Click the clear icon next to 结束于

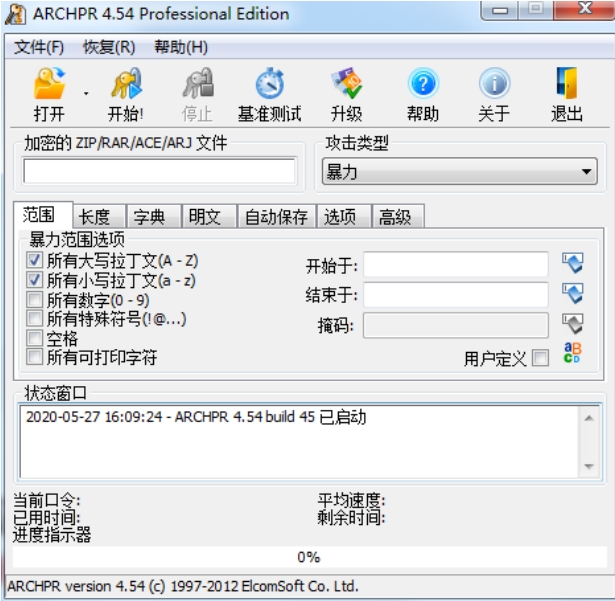click(573, 293)
